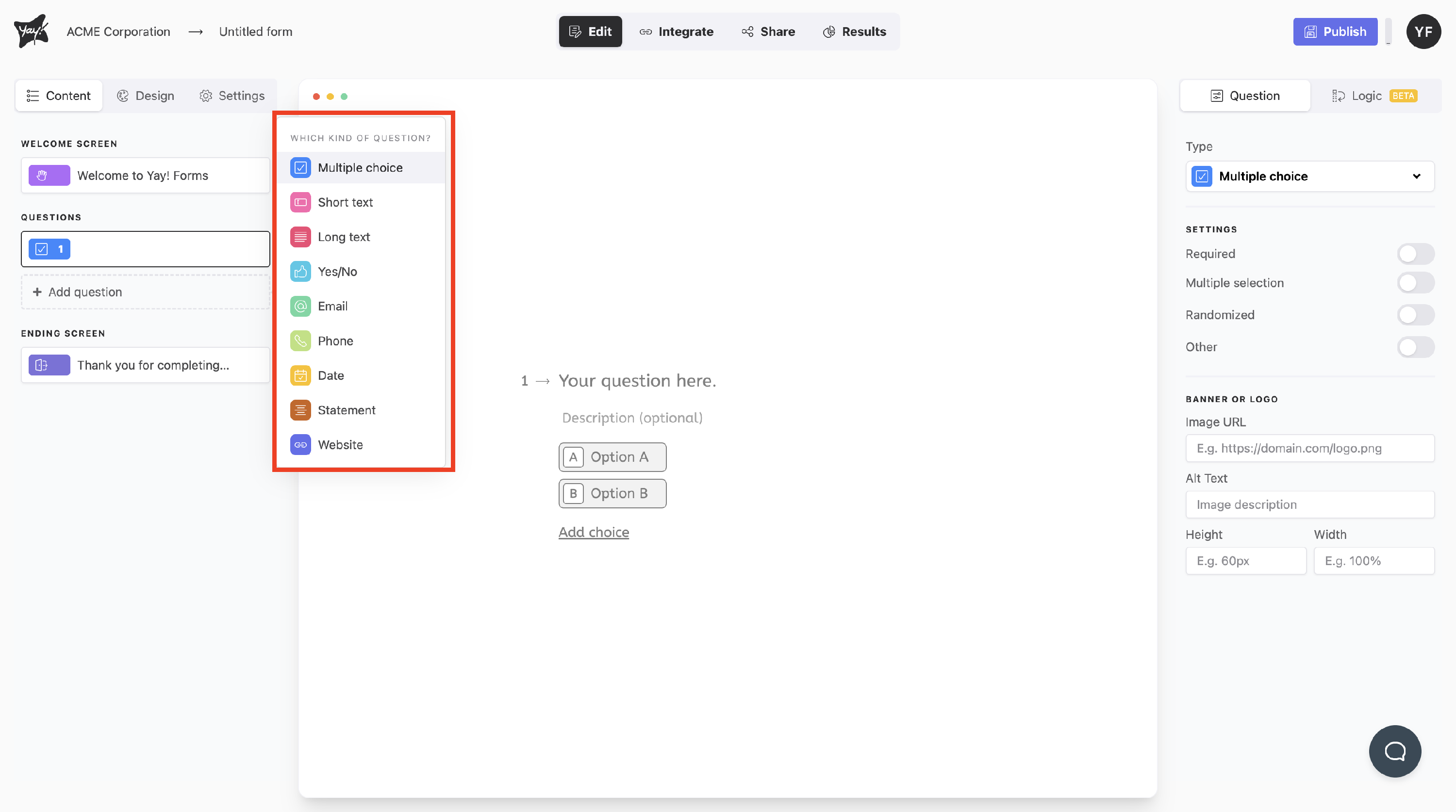Click the YF user avatar
This screenshot has height=812, width=1456.
point(1423,32)
